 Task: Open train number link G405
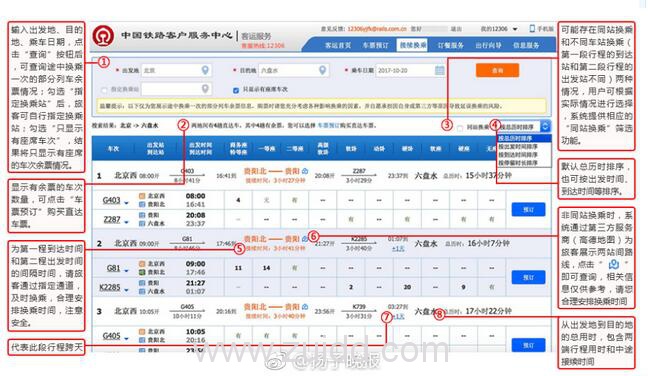tap(112, 336)
